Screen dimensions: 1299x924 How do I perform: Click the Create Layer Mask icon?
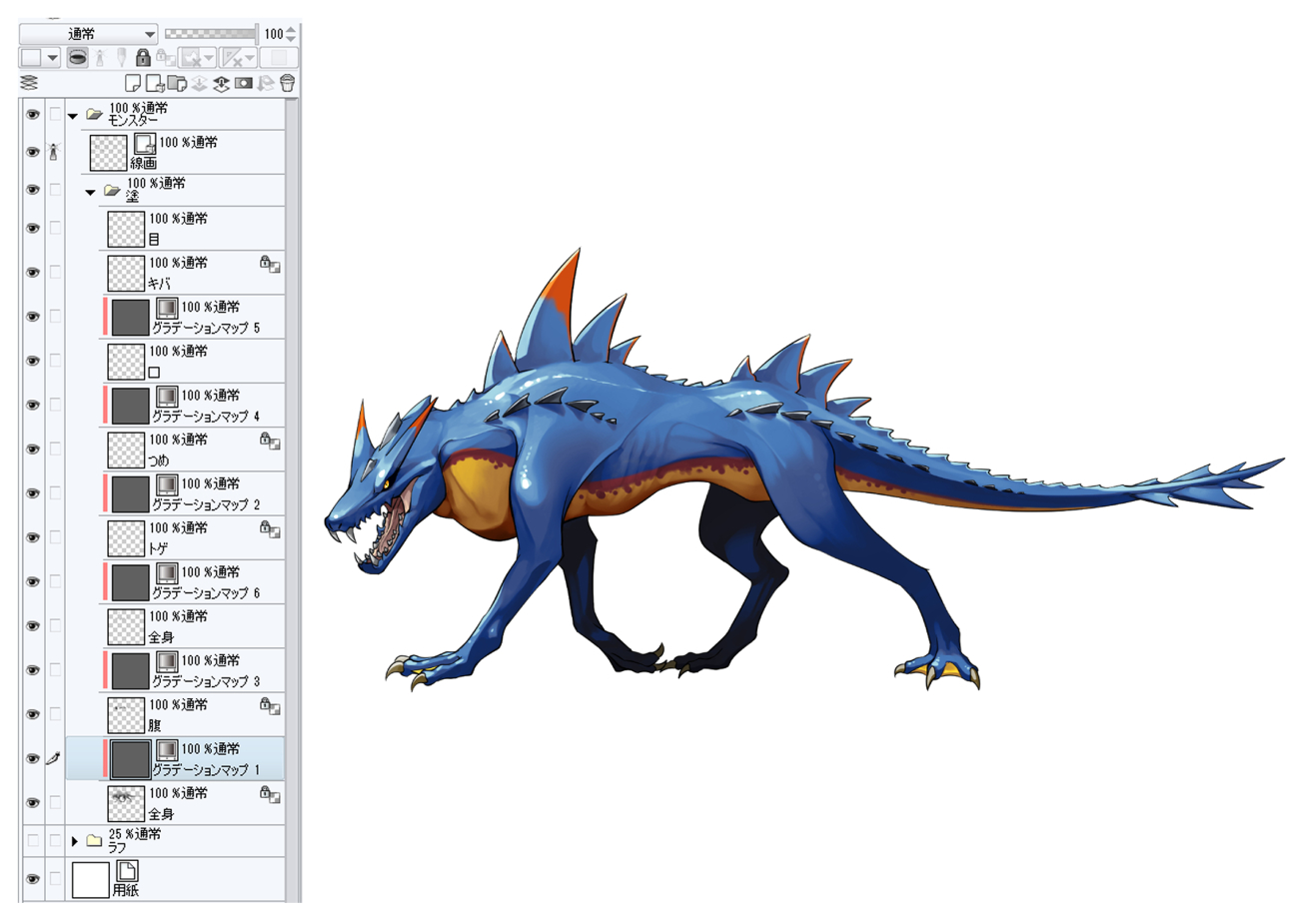click(x=243, y=83)
